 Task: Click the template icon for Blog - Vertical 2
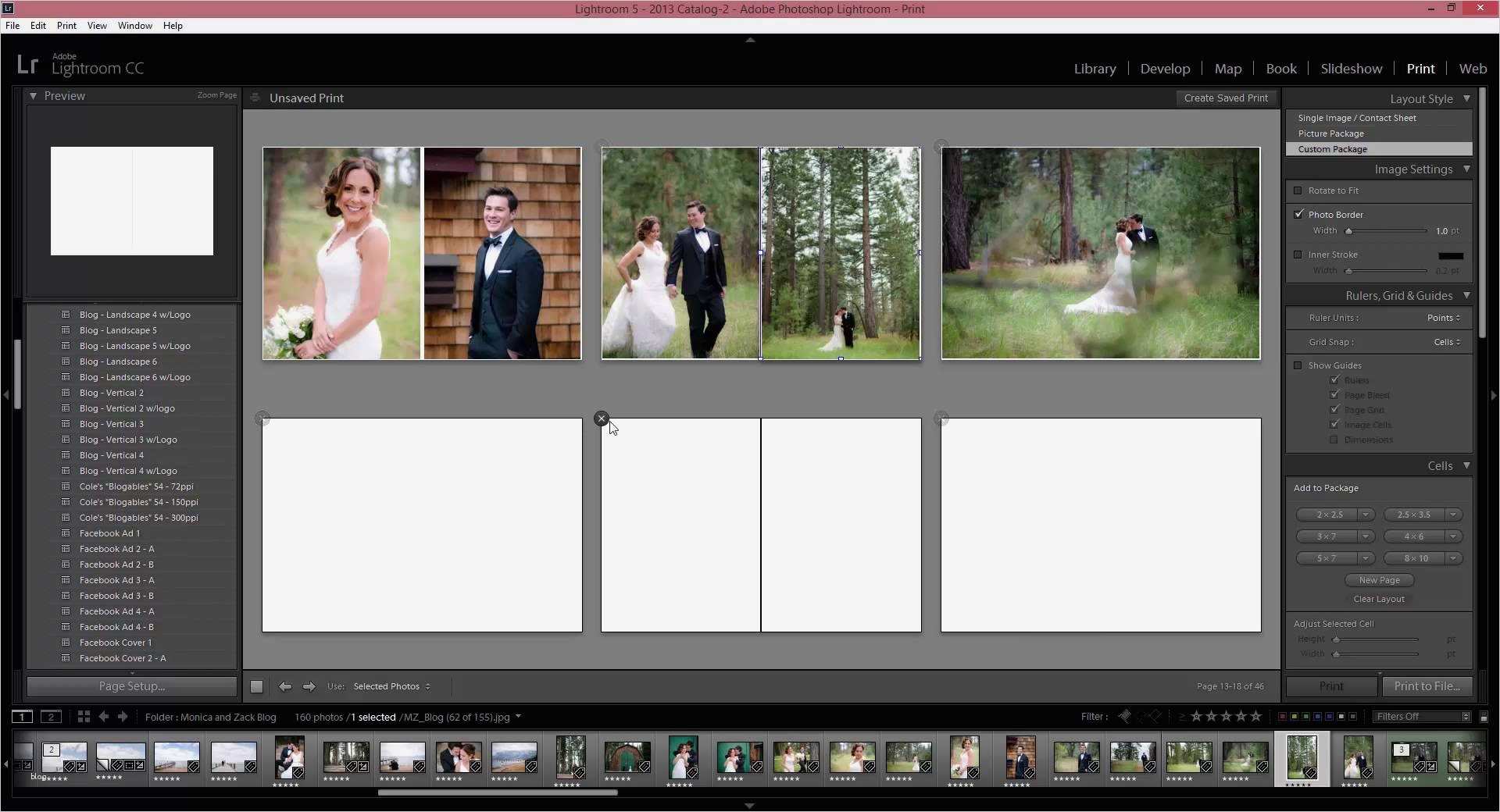point(66,393)
